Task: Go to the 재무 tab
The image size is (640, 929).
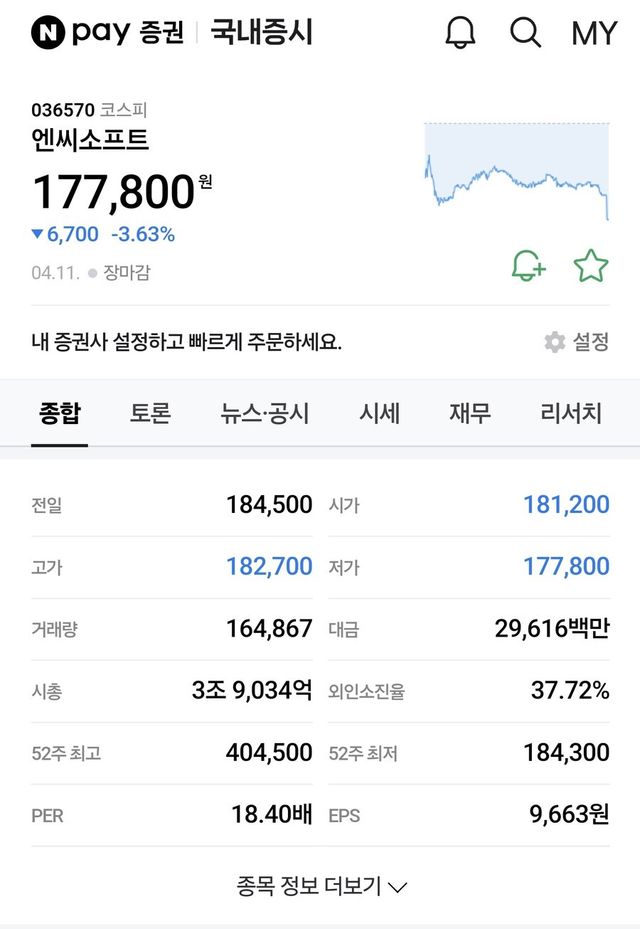Action: [470, 413]
